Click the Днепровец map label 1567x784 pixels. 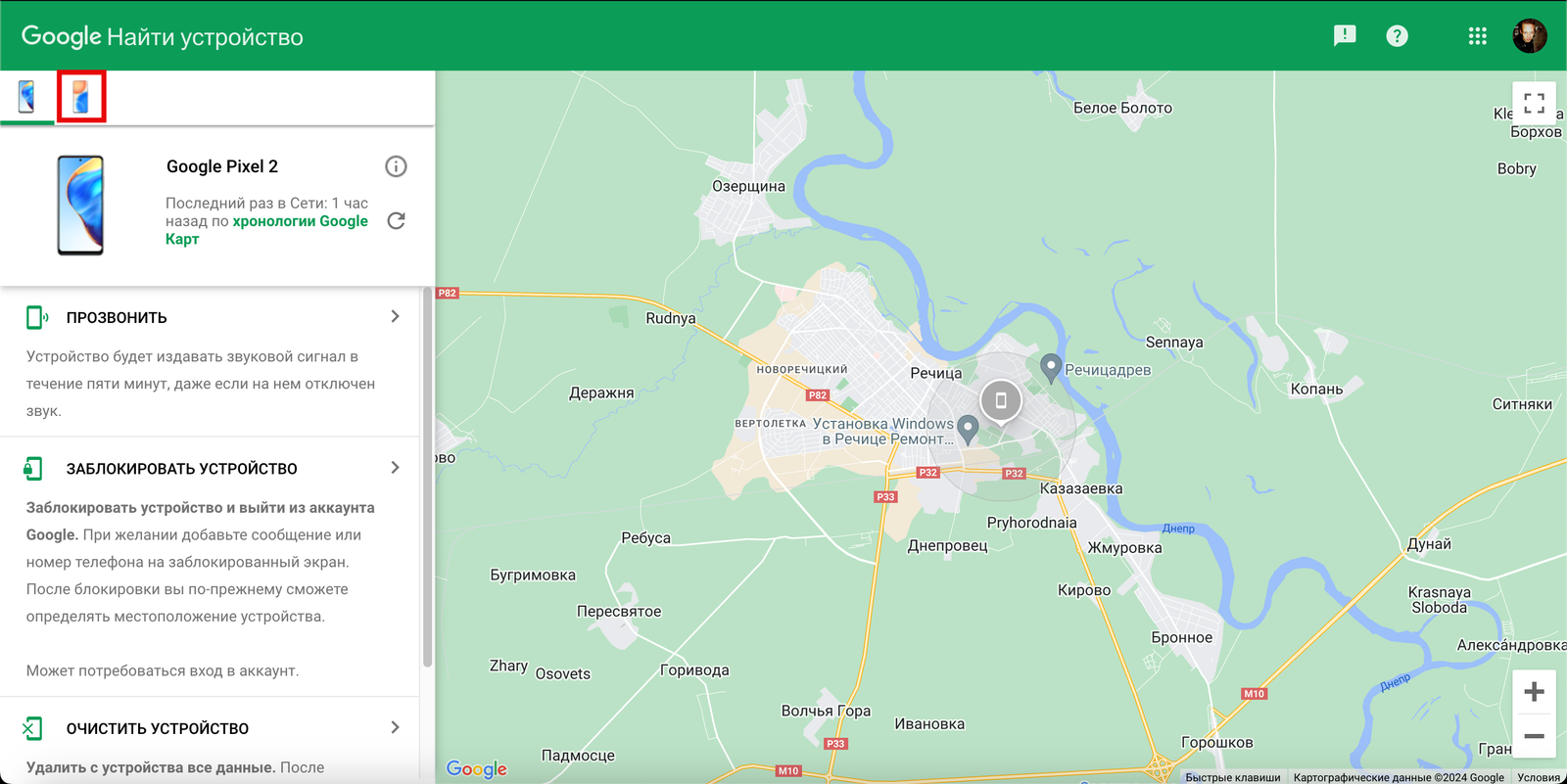click(948, 545)
